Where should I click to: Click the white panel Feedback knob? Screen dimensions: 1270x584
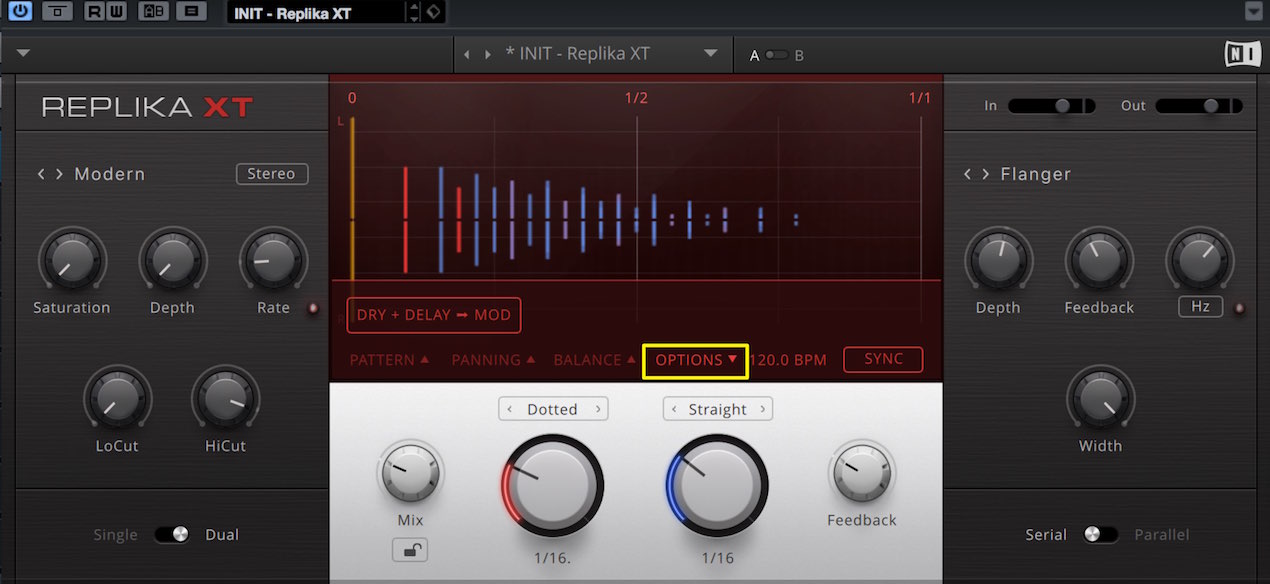coord(861,475)
